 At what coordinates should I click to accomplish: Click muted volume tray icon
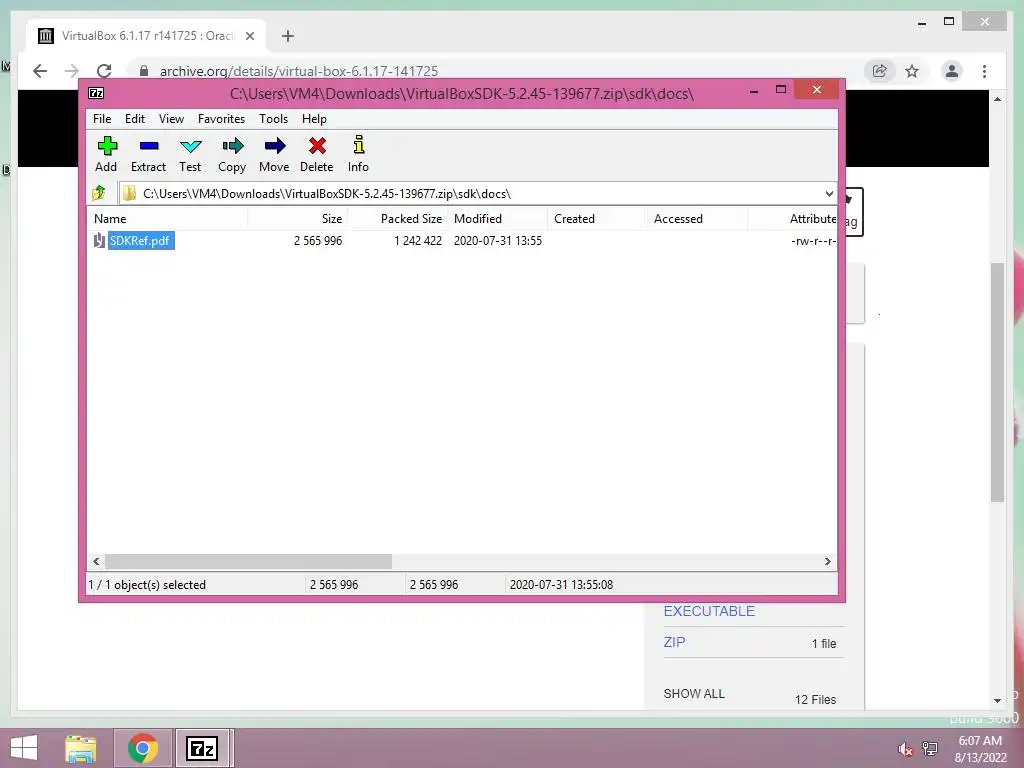pos(905,750)
